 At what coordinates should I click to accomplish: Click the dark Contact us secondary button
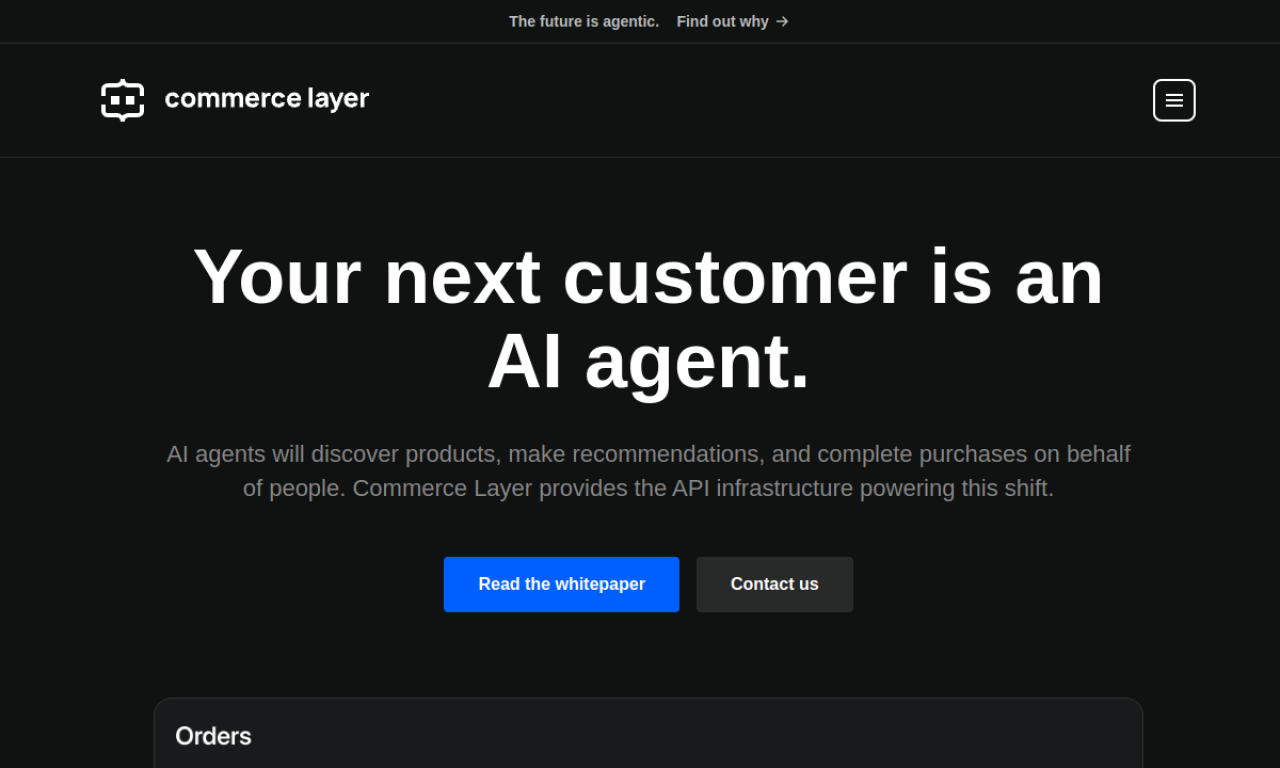point(774,584)
